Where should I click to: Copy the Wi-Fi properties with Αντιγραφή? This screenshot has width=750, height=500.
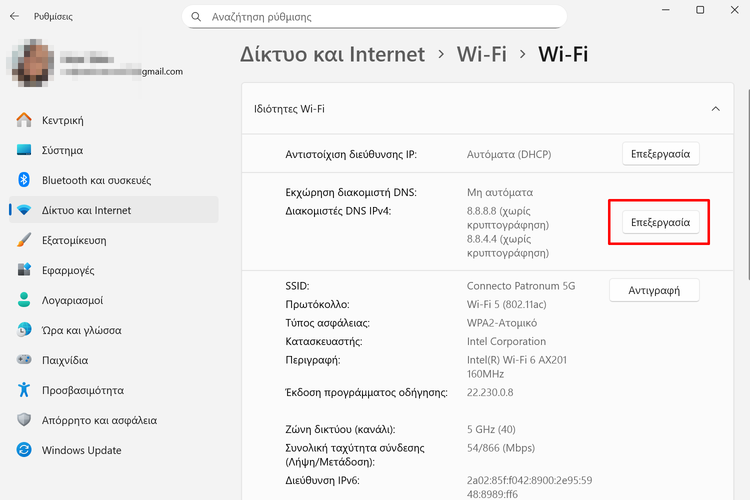654,290
